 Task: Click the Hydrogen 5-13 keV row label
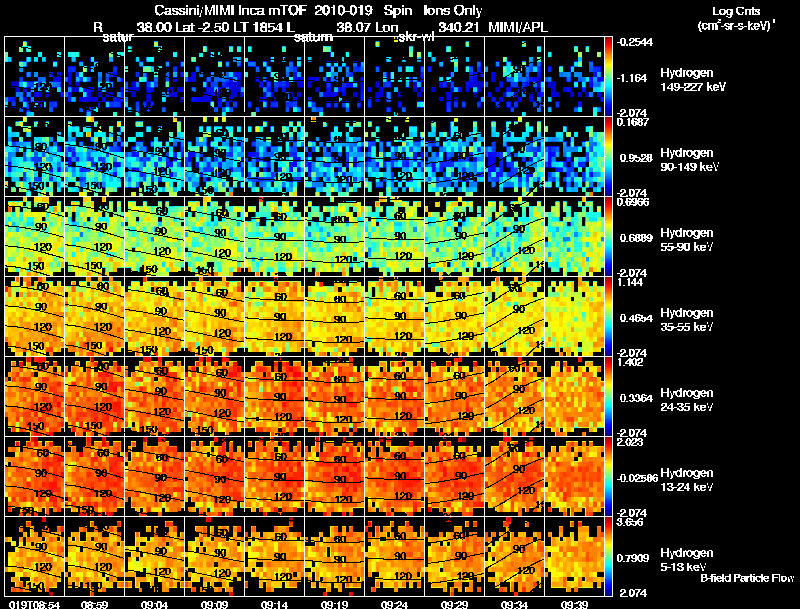pyautogui.click(x=687, y=560)
